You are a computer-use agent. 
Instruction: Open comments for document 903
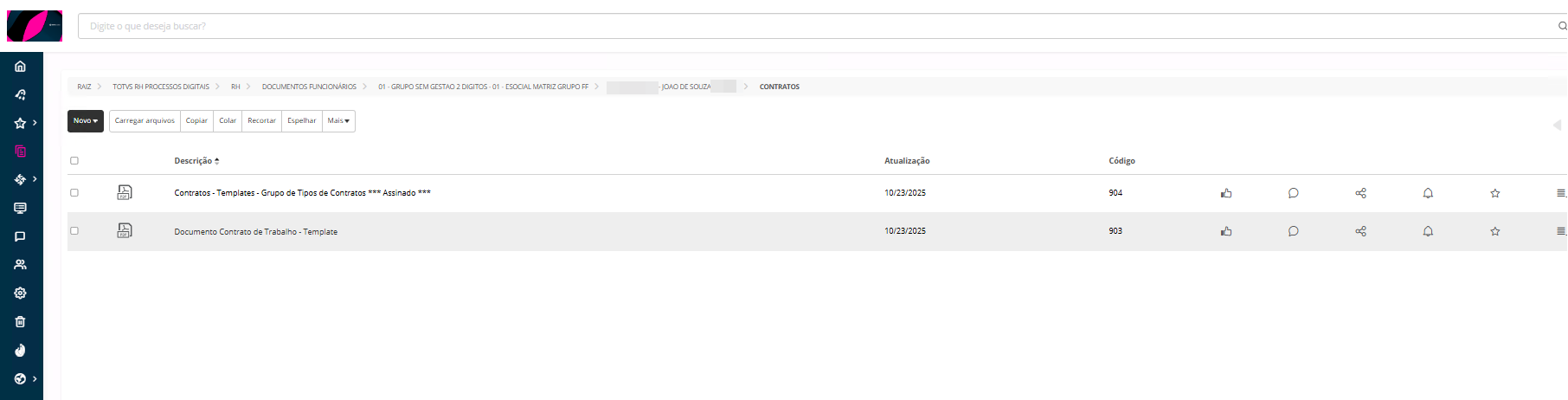[x=1293, y=231]
